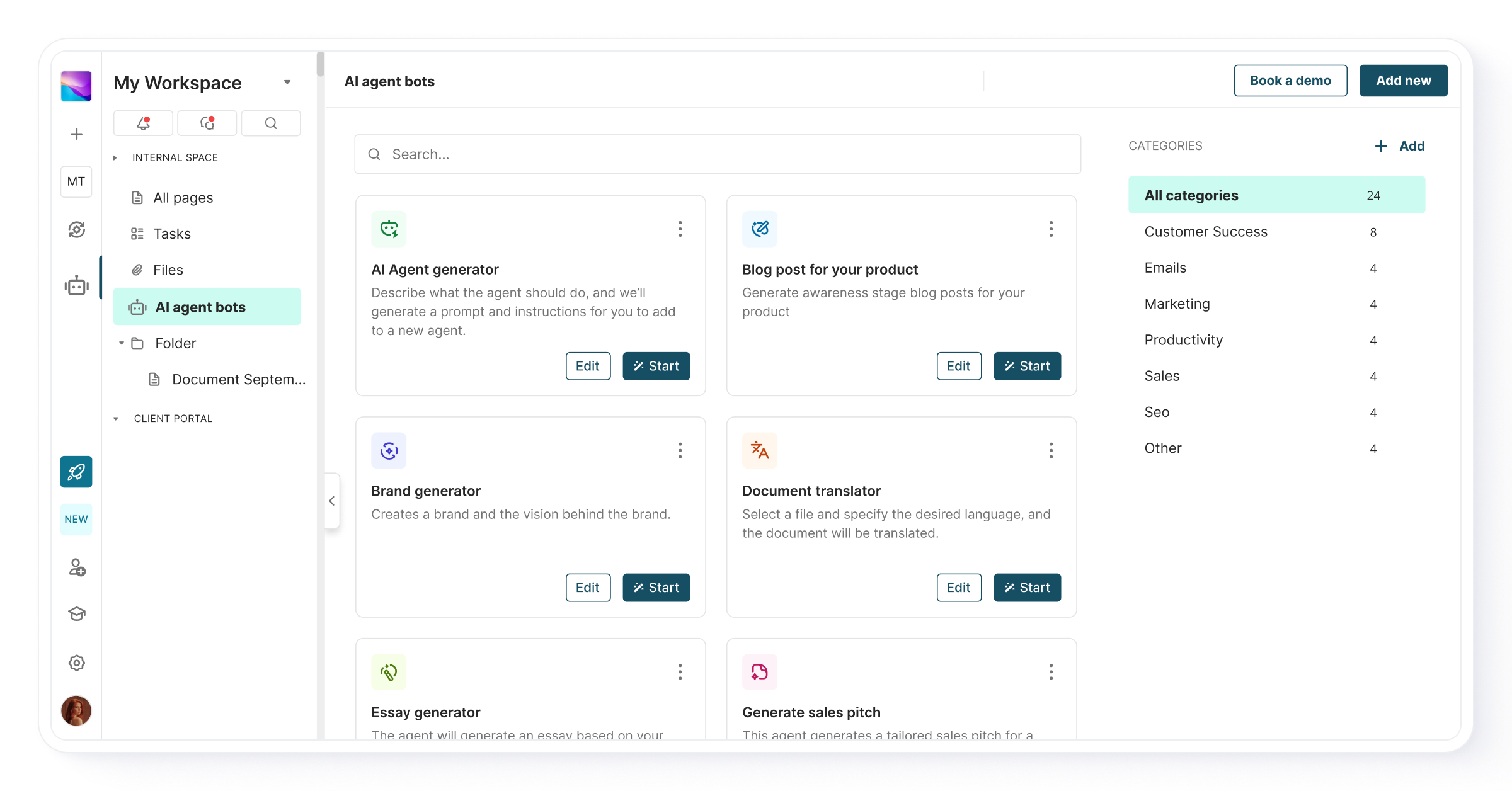Select the Customer Success category
This screenshot has height=791, width=1512.
point(1205,231)
